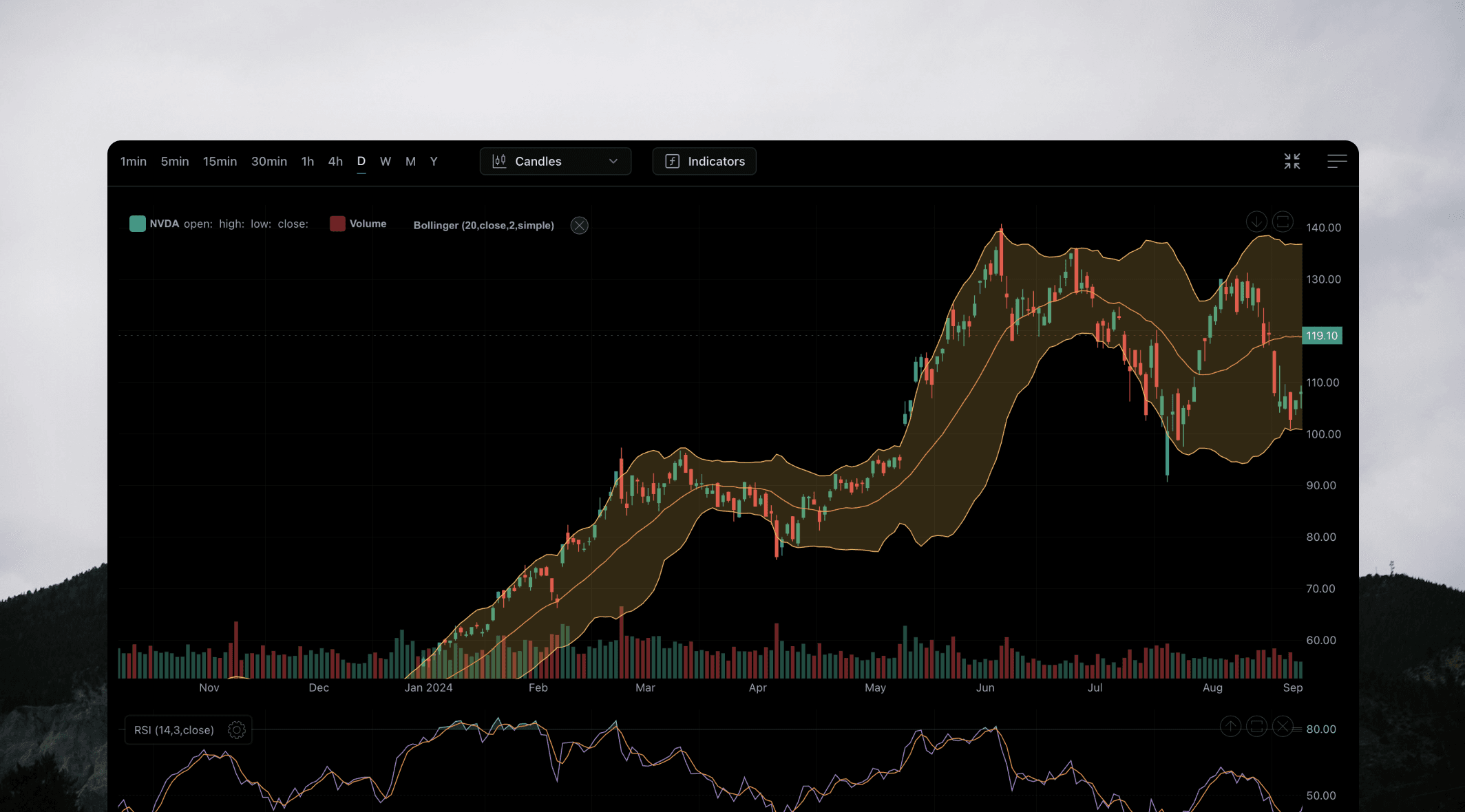Remove the Bollinger Bands overlay
The width and height of the screenshot is (1465, 812).
[579, 226]
